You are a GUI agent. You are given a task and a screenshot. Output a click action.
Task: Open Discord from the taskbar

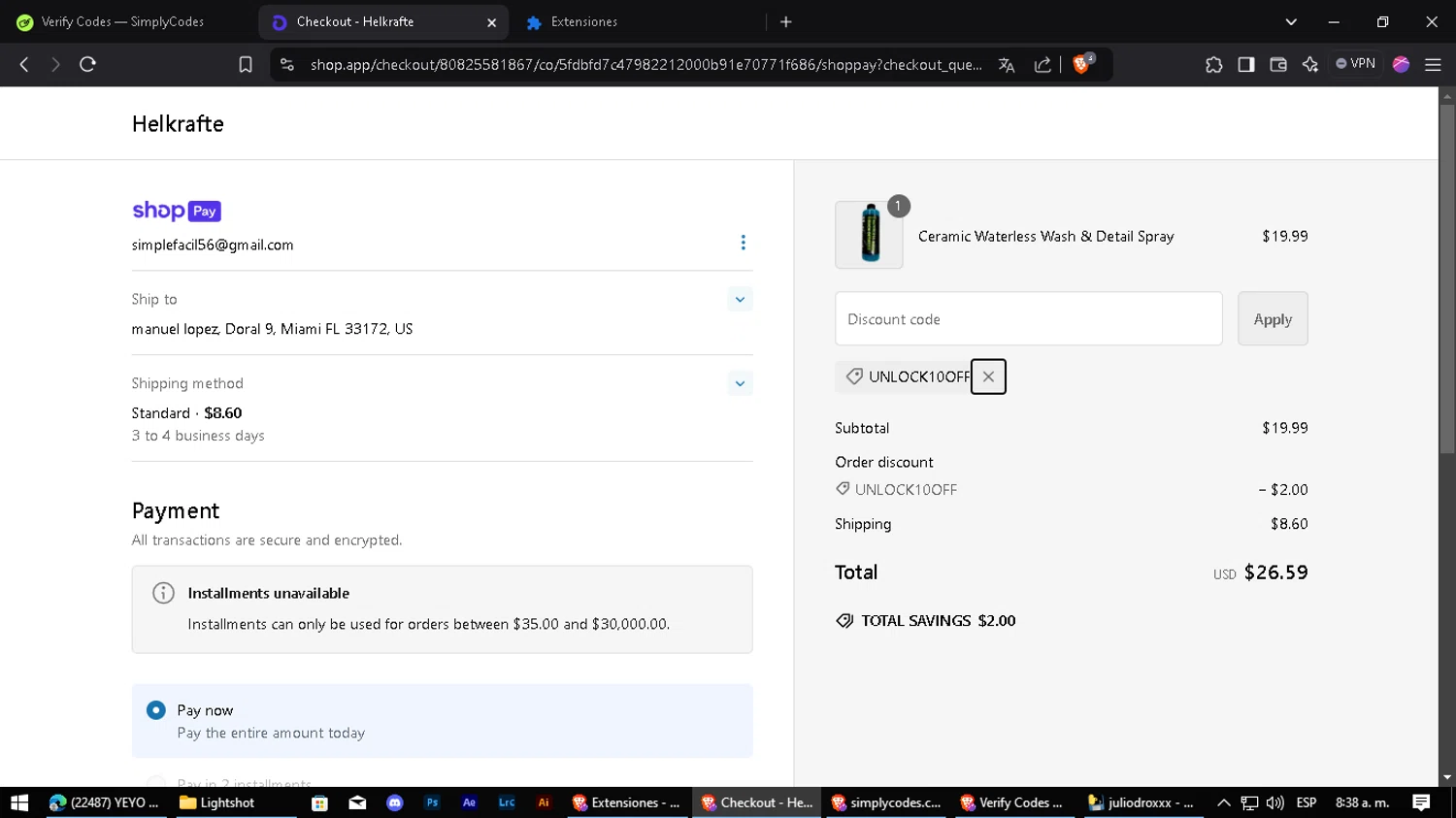click(x=395, y=802)
